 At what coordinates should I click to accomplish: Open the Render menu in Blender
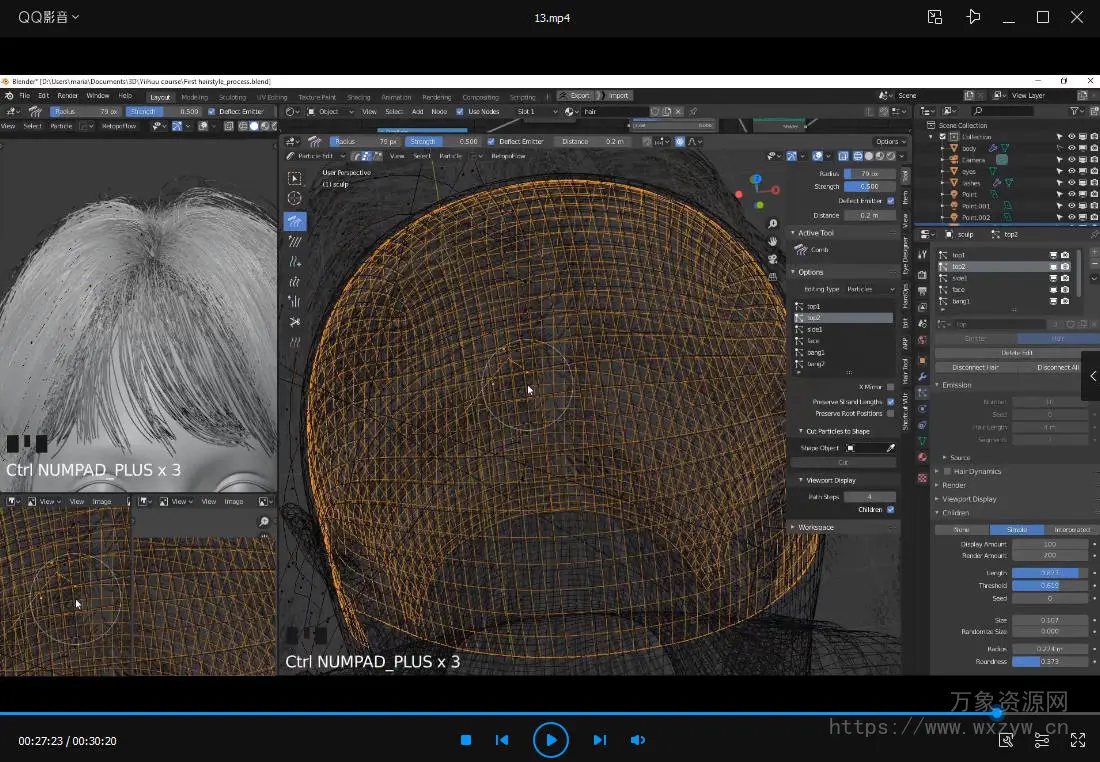tap(67, 96)
